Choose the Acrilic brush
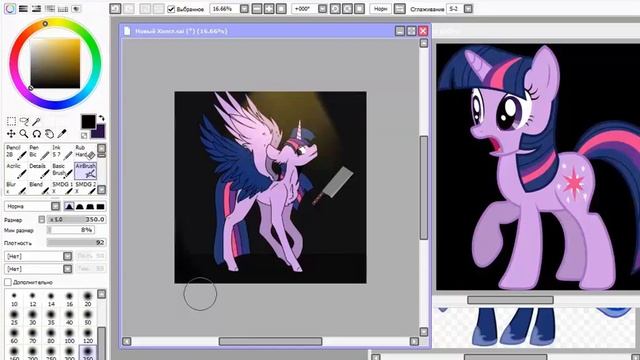This screenshot has width=640, height=360. click(x=16, y=170)
